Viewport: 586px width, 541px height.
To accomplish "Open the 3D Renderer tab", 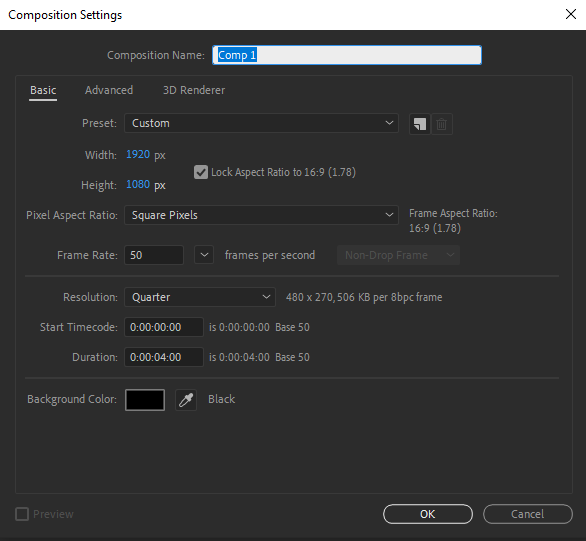I will [194, 90].
